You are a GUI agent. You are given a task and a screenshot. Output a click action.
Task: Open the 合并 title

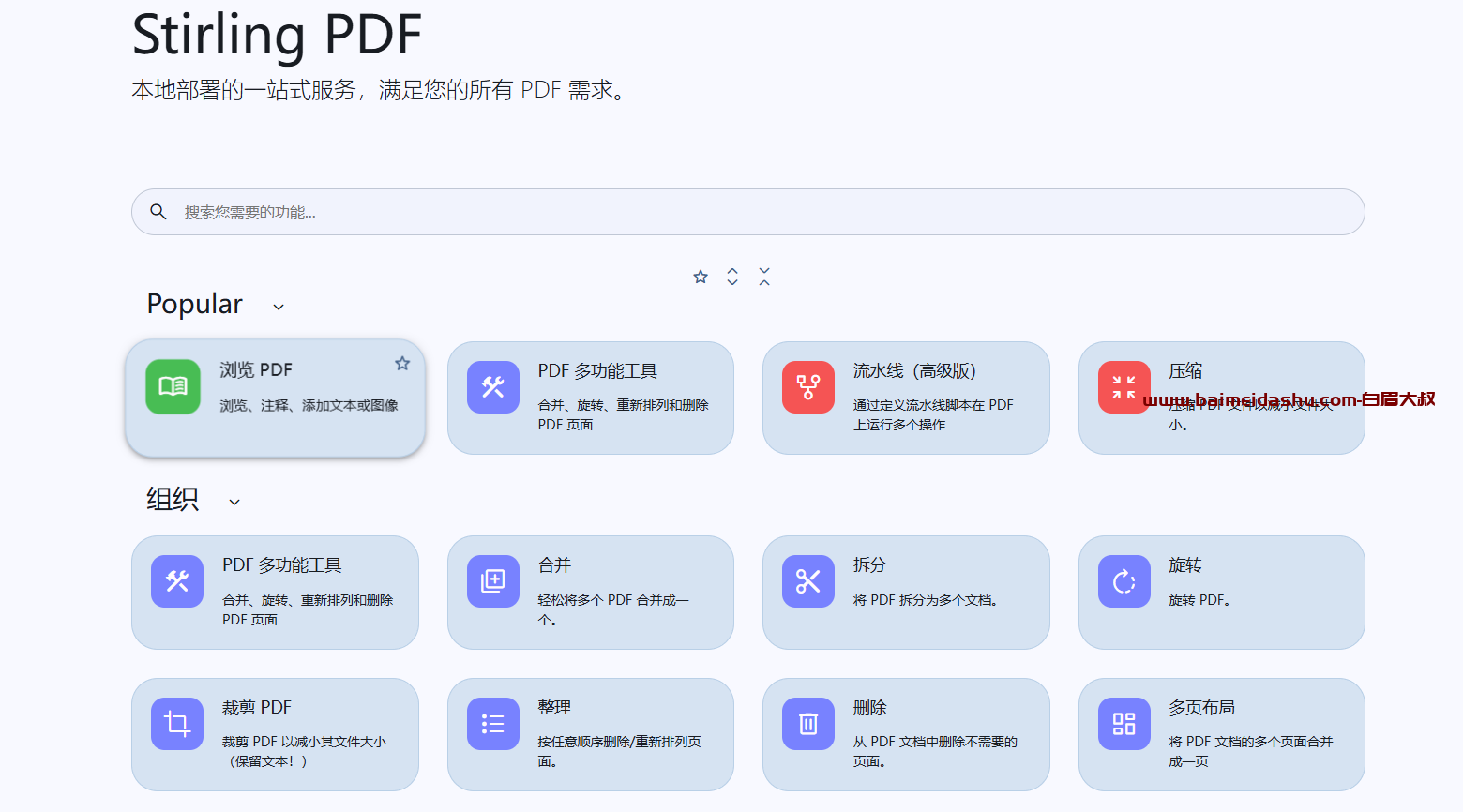(x=554, y=565)
